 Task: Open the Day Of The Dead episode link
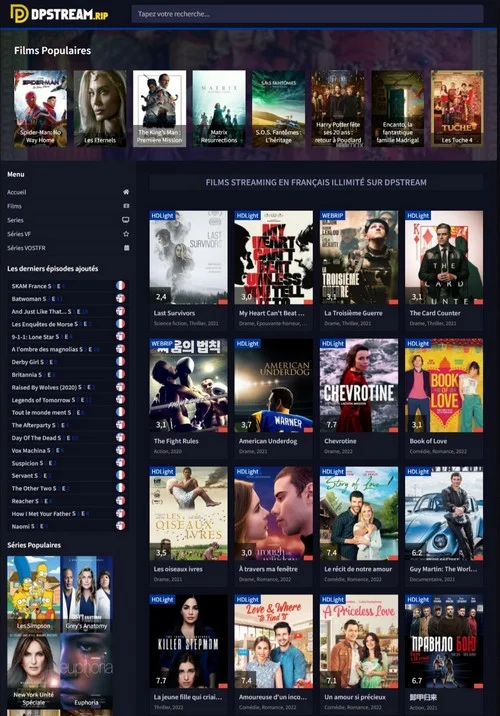(x=45, y=438)
